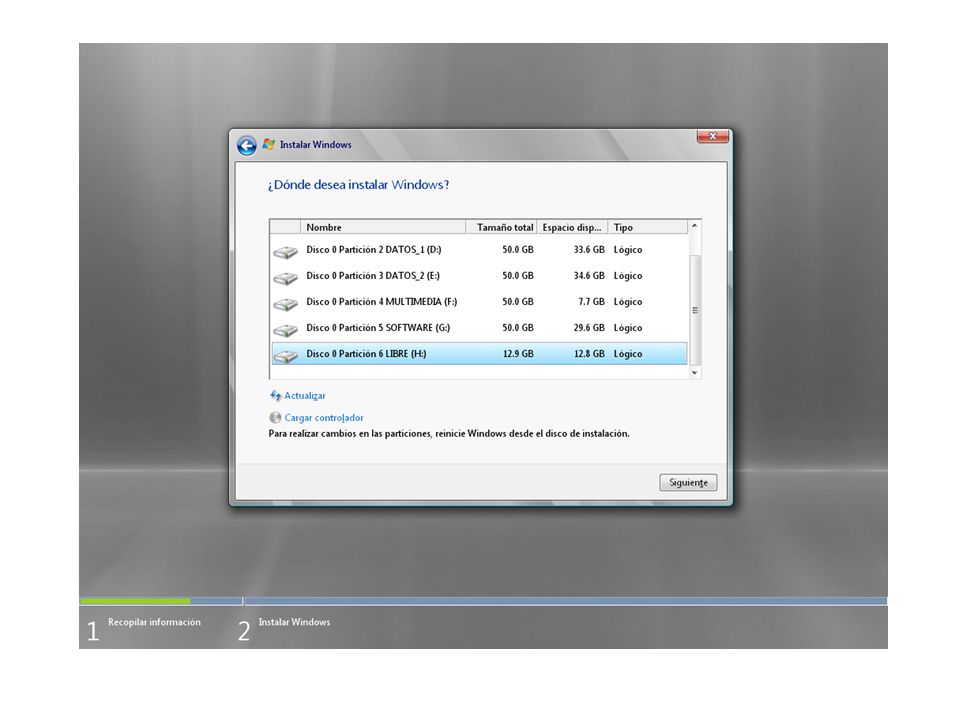Click the Siguiente button
Viewport: 960px width, 720px height.
point(688,482)
